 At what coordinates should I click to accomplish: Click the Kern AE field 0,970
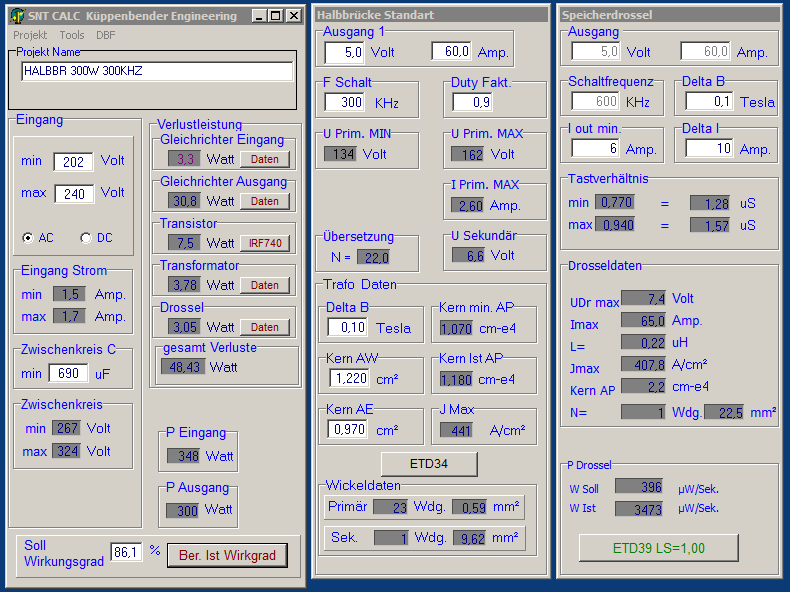(348, 429)
